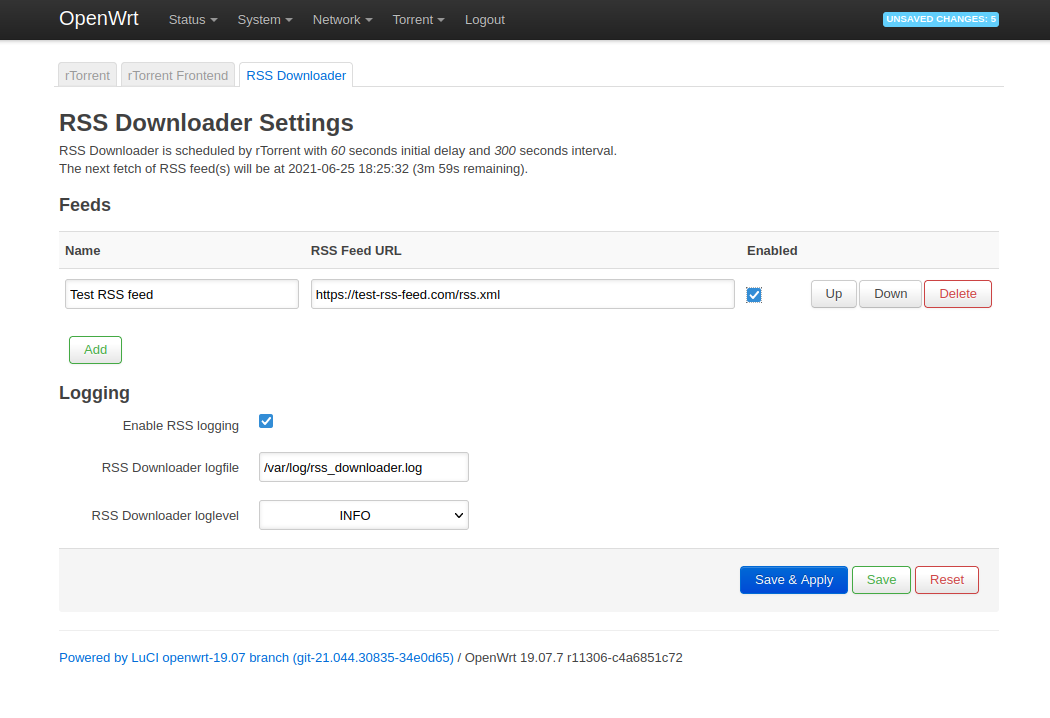Click the 'RSS Feed URL' column header

(356, 250)
